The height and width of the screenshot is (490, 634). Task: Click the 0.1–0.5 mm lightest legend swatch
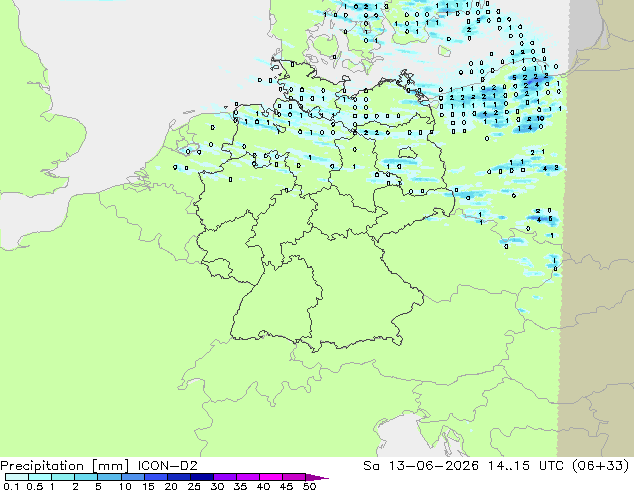[x=17, y=477]
